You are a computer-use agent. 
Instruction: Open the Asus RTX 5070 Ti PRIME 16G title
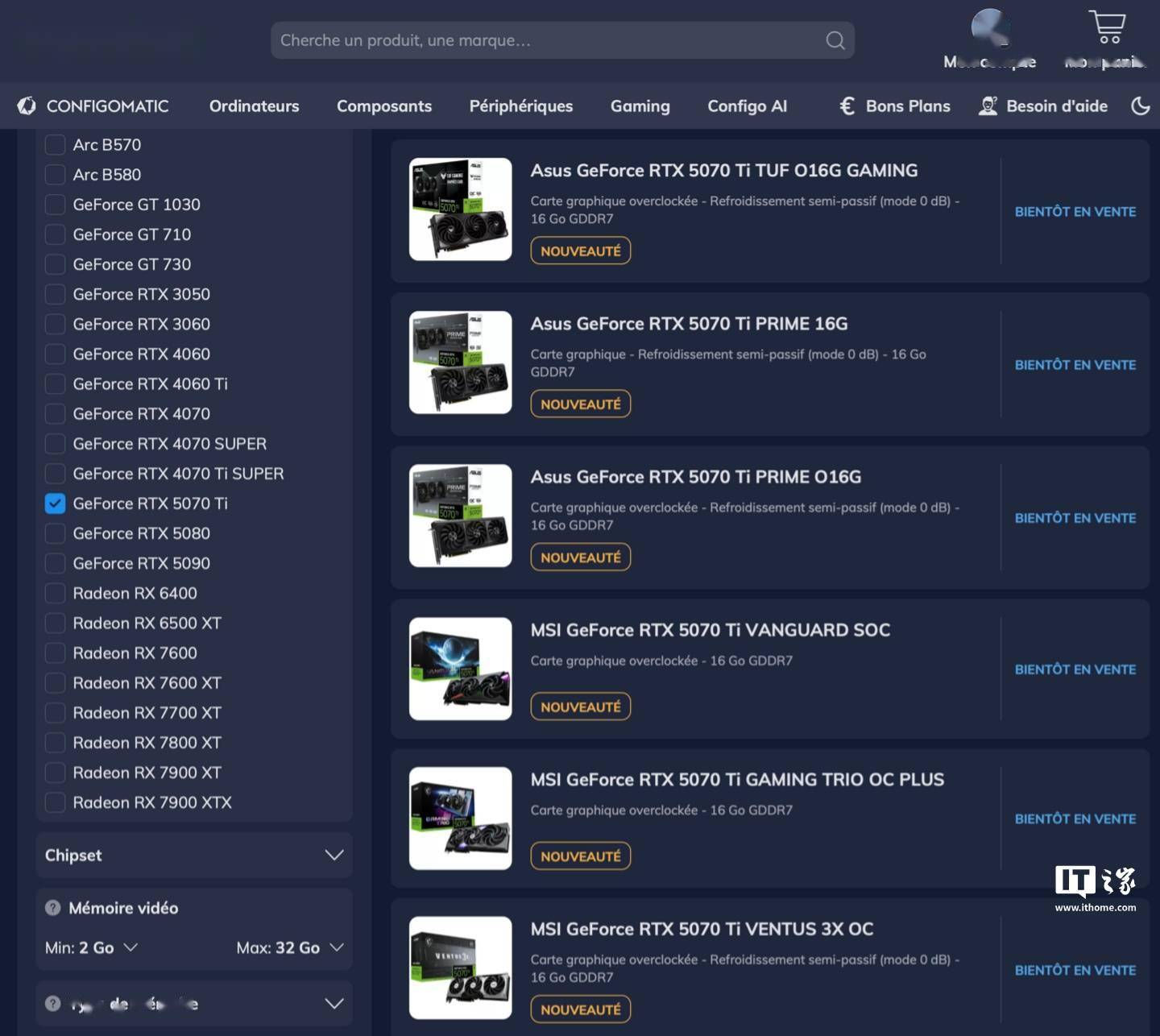(x=689, y=323)
